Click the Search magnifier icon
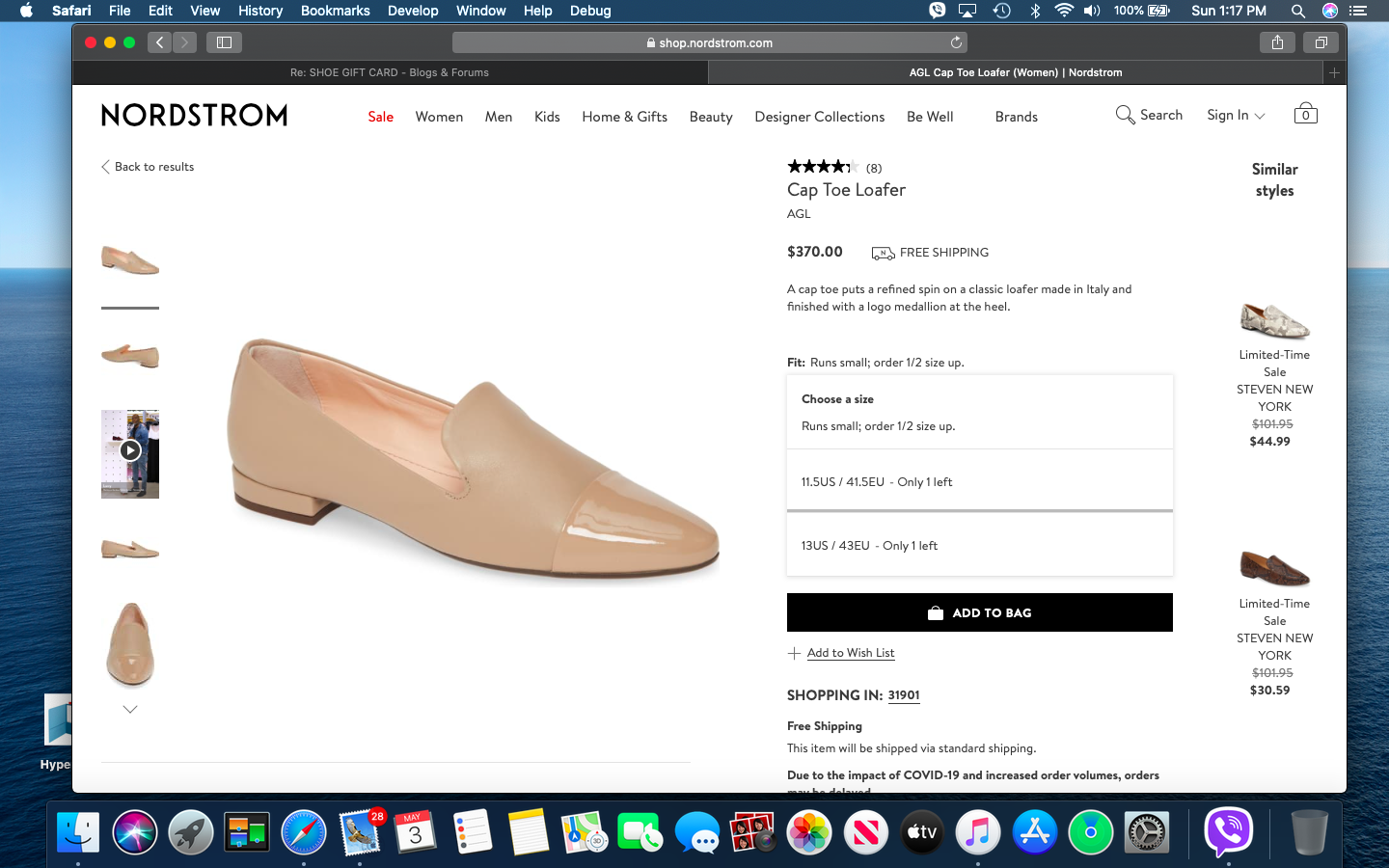 point(1125,115)
